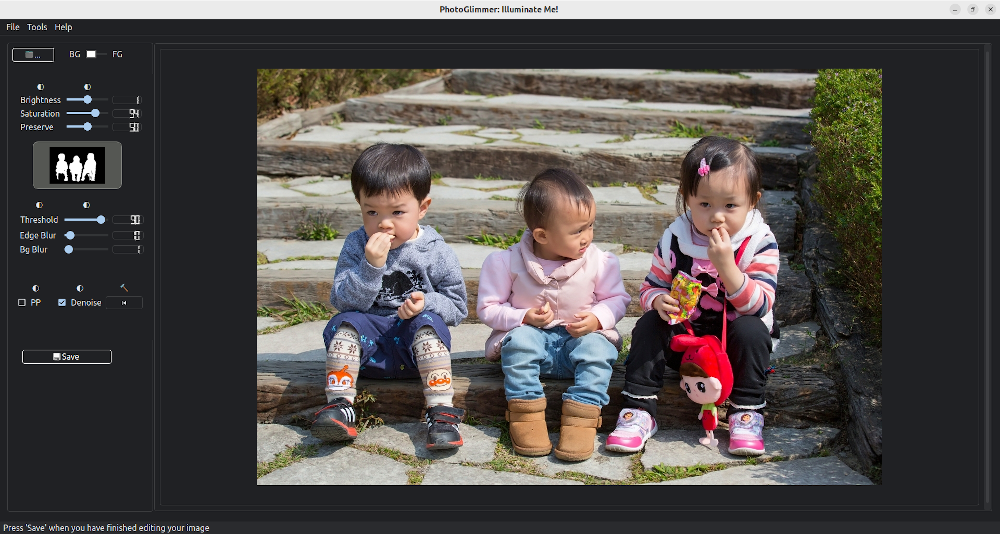Viewport: 1000px width, 534px height.
Task: Click the Saturation label
Action: 40,114
